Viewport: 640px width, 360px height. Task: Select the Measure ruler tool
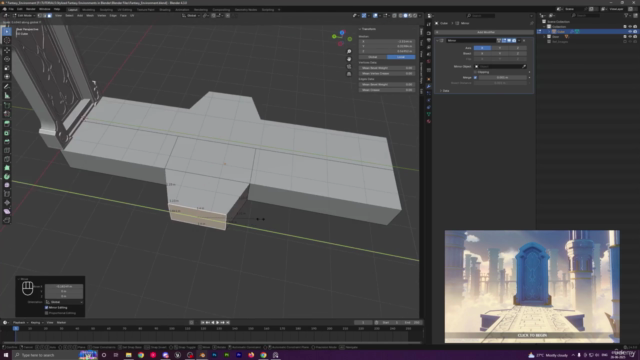[x=7, y=96]
